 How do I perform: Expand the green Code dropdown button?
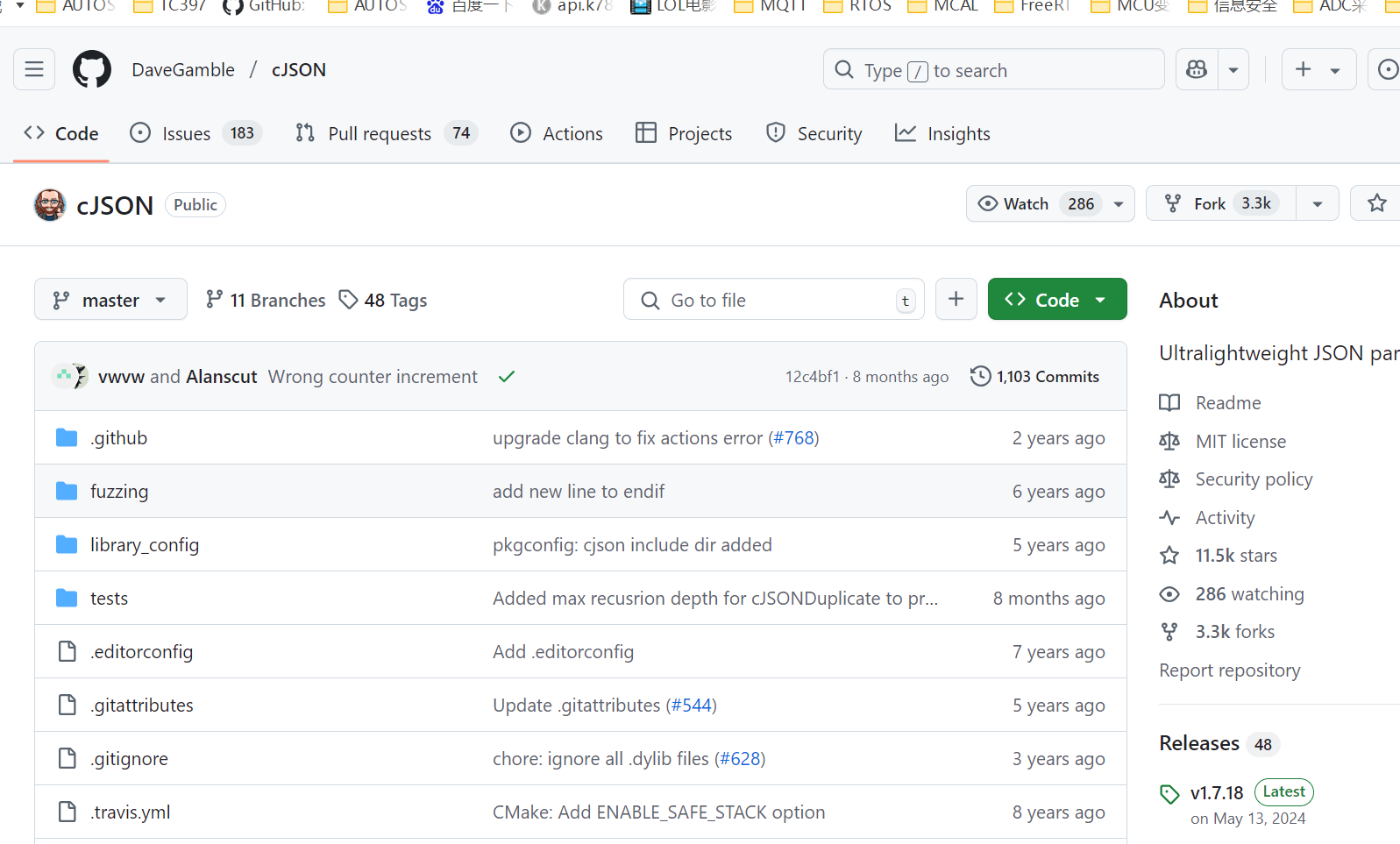[x=1056, y=300]
